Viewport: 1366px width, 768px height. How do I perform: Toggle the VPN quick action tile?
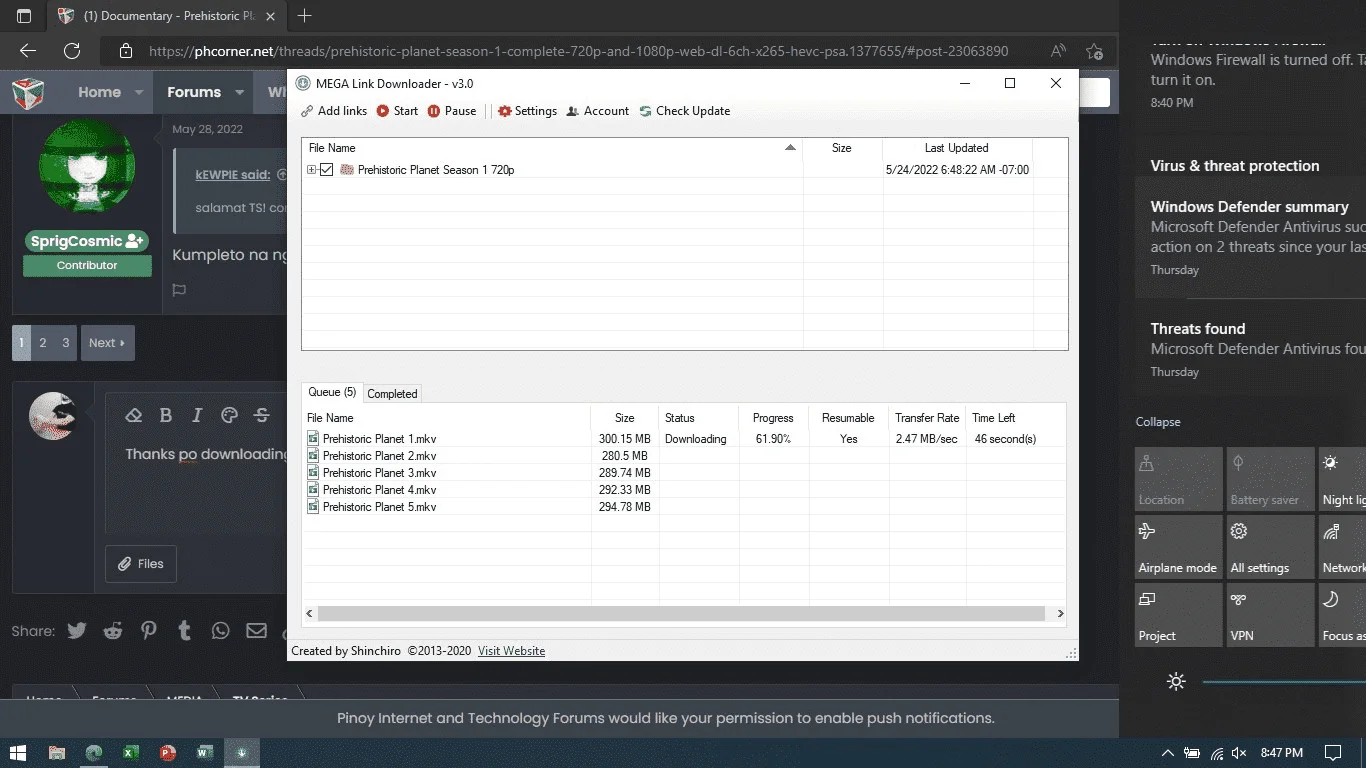[1270, 615]
